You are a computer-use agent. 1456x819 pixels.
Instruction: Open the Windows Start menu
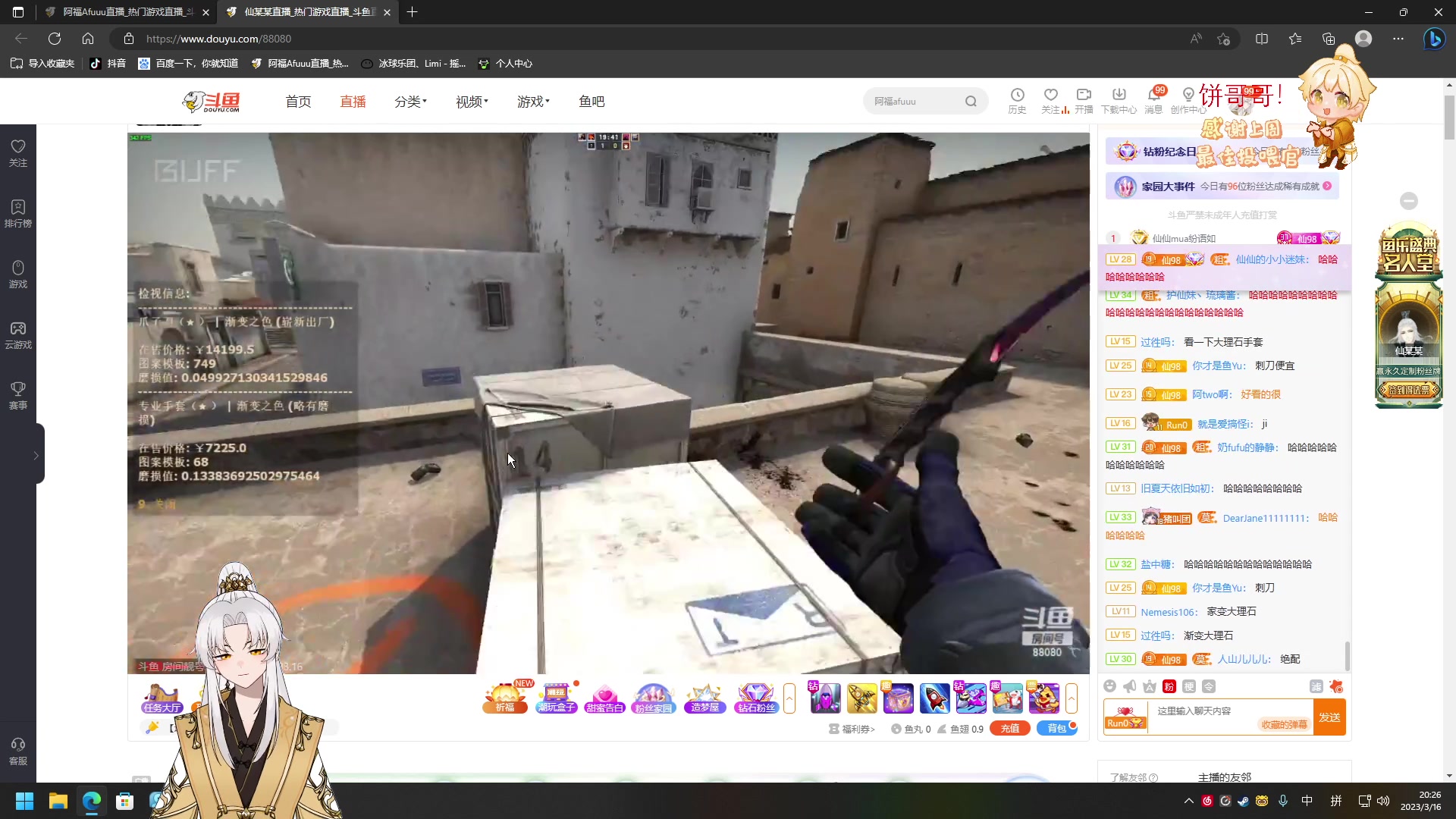(x=24, y=801)
